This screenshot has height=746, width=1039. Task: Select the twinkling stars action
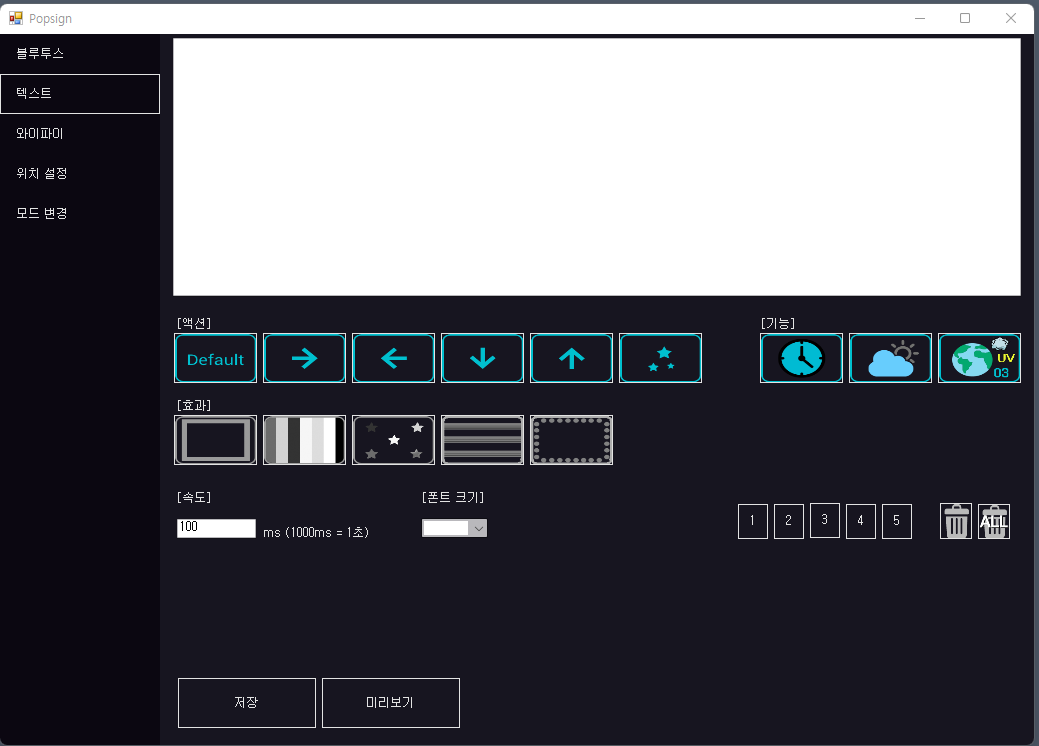[661, 358]
